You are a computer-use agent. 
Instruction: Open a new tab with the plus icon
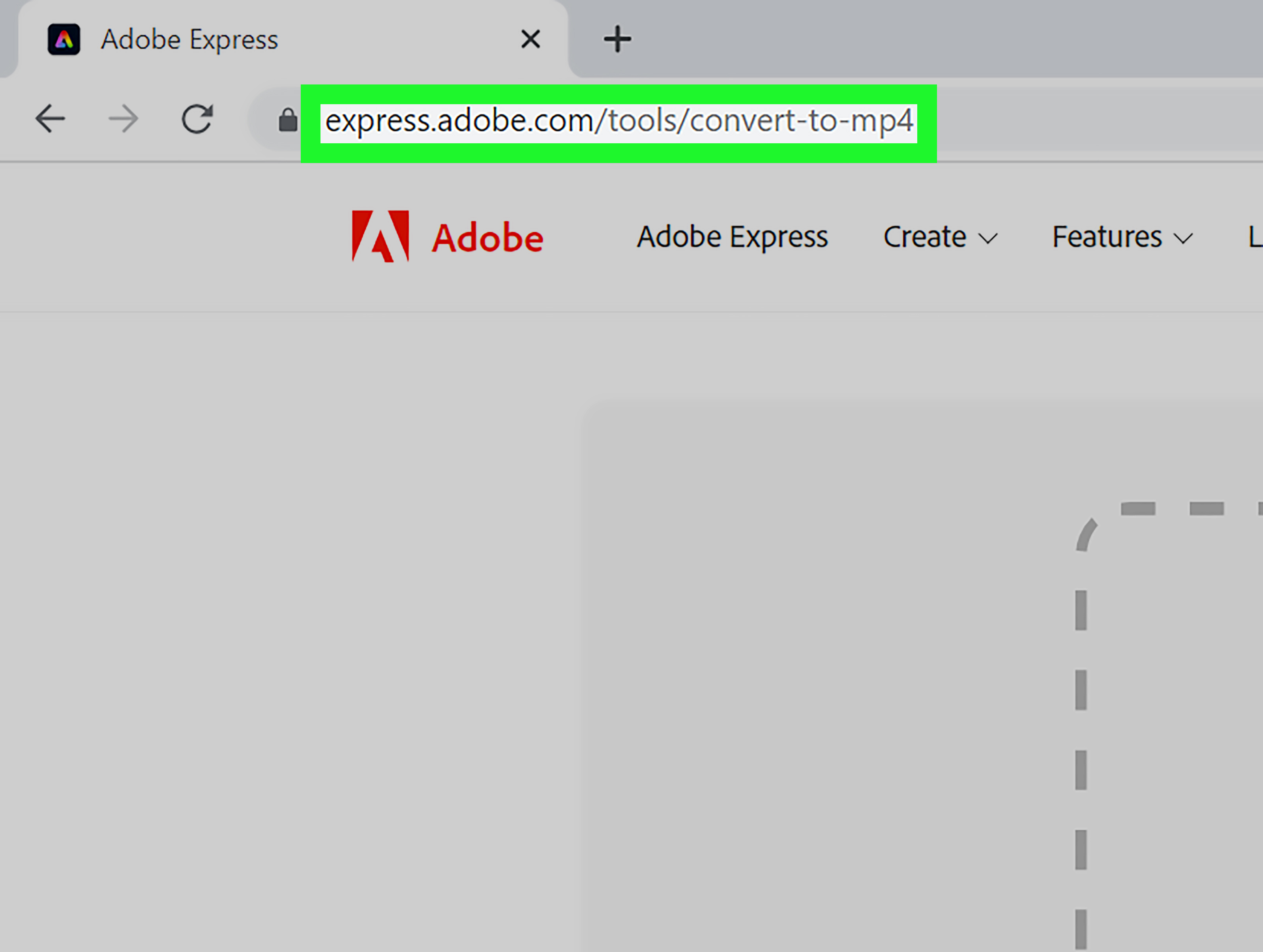[617, 39]
